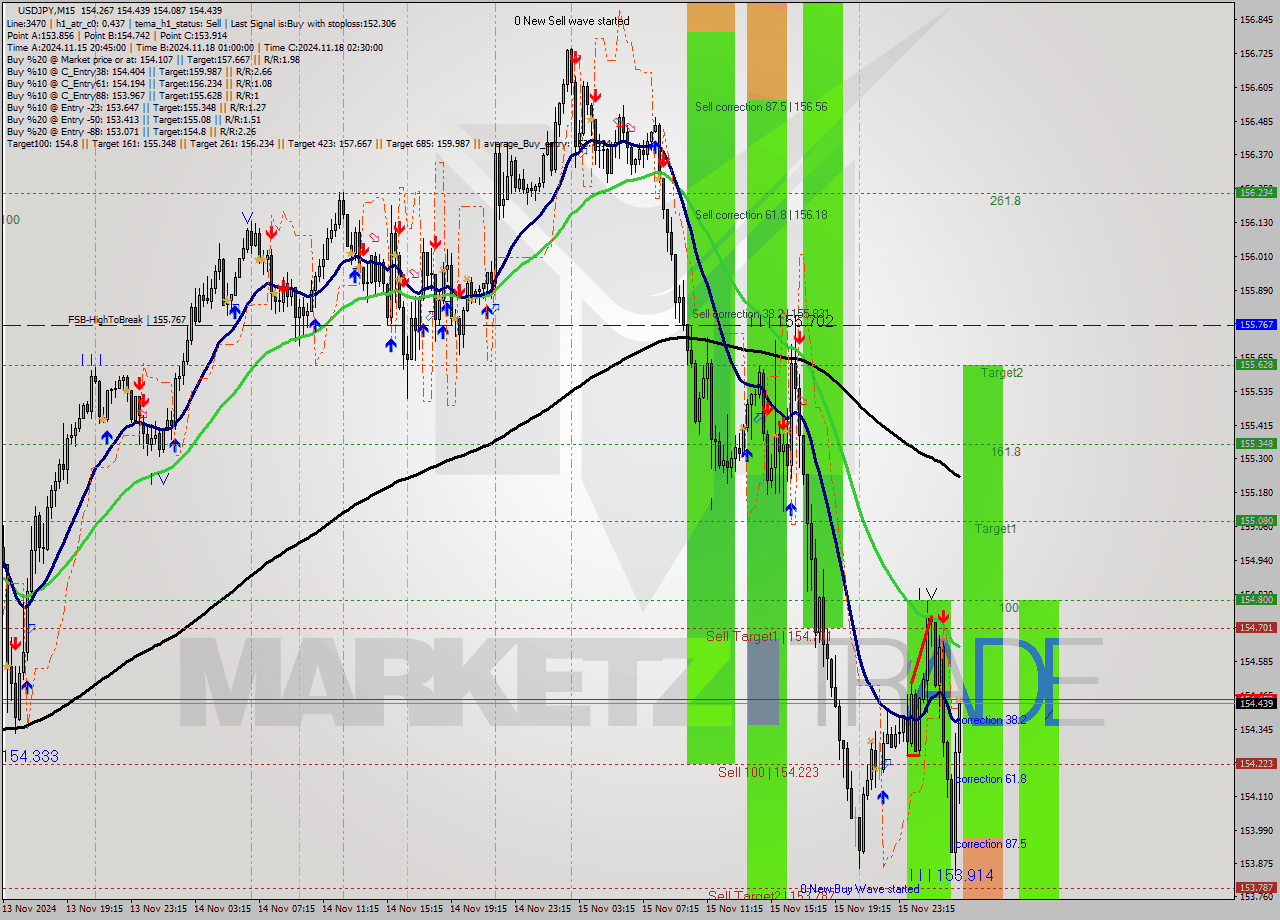Select the Target1 label in green zone
Viewport: 1280px width, 920px height.
coord(995,529)
